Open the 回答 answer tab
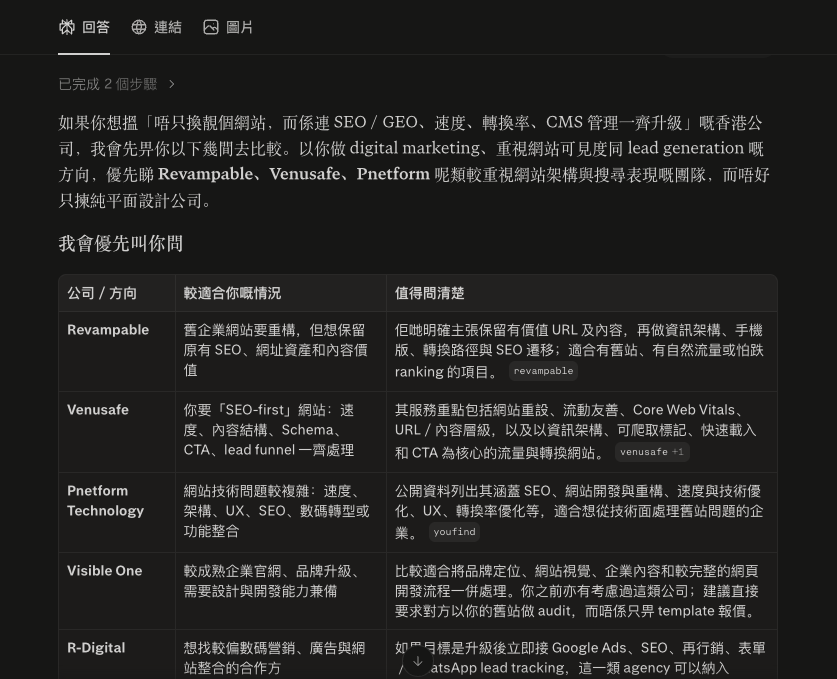This screenshot has width=837, height=679. click(x=84, y=27)
